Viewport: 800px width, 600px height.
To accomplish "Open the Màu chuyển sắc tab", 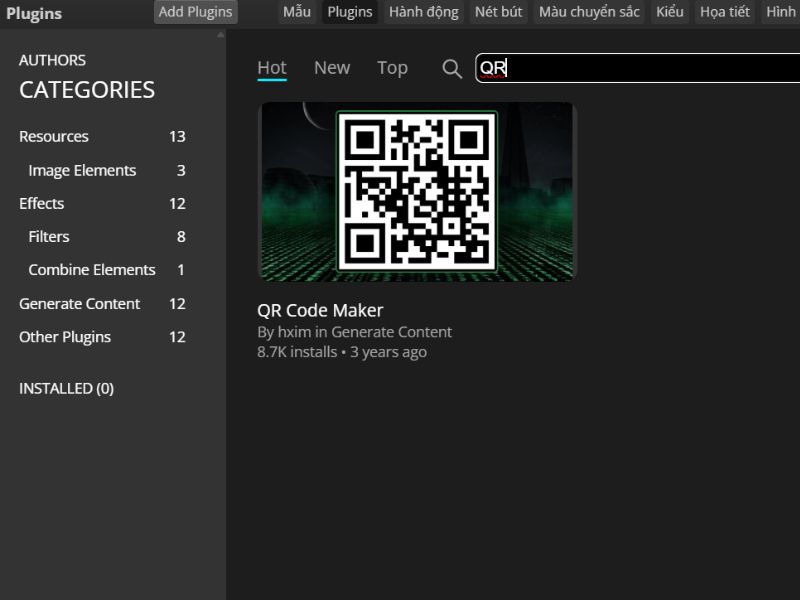I will click(589, 12).
